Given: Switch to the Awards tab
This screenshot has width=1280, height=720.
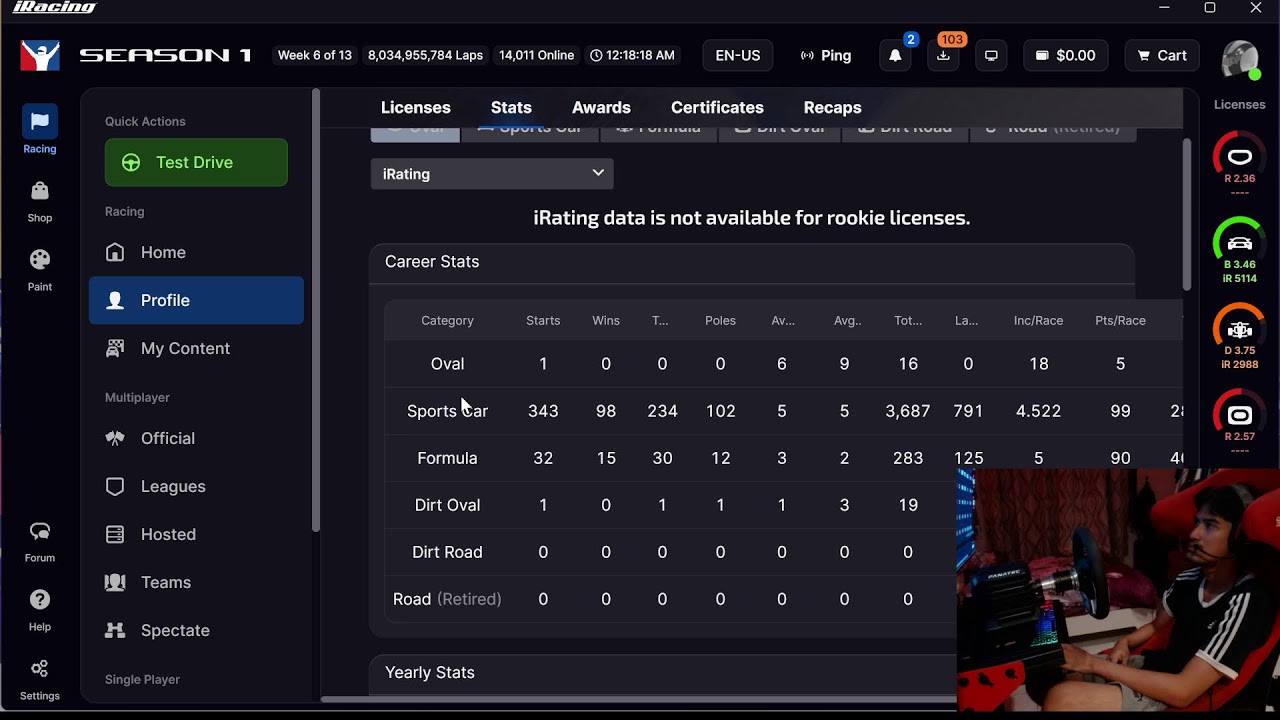Looking at the screenshot, I should [601, 108].
